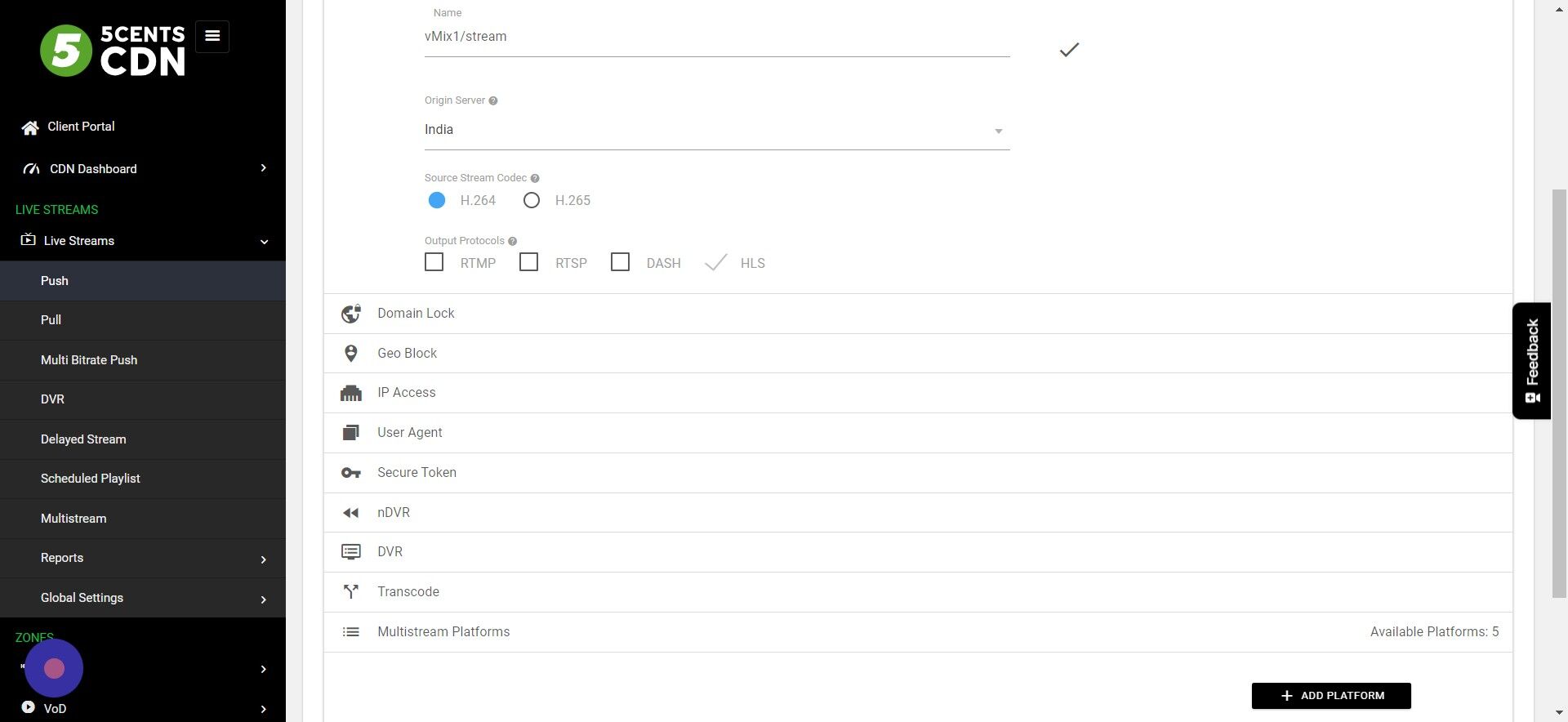The width and height of the screenshot is (1568, 722).
Task: Click the Geo Block pin icon
Action: coord(351,353)
